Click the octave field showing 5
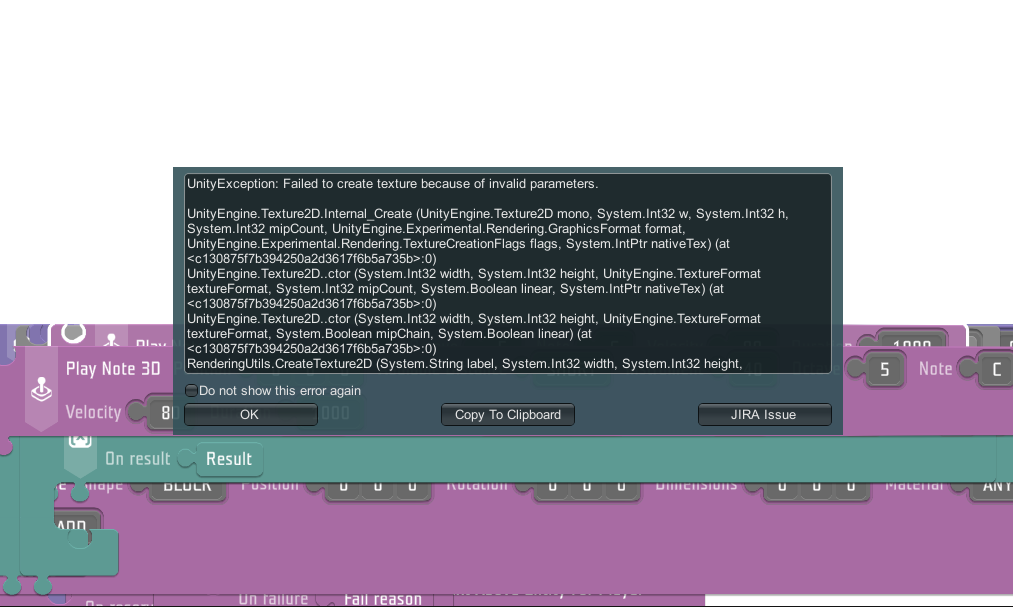The height and width of the screenshot is (607, 1013). (884, 370)
